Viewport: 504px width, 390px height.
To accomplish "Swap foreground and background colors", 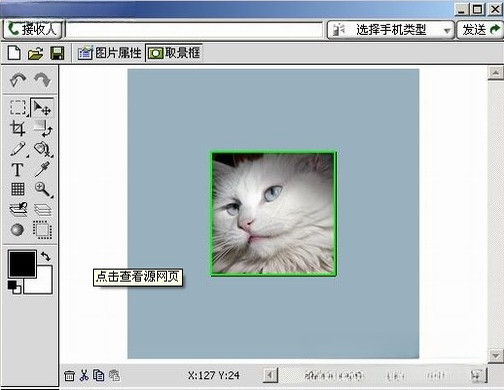I will pos(46,256).
